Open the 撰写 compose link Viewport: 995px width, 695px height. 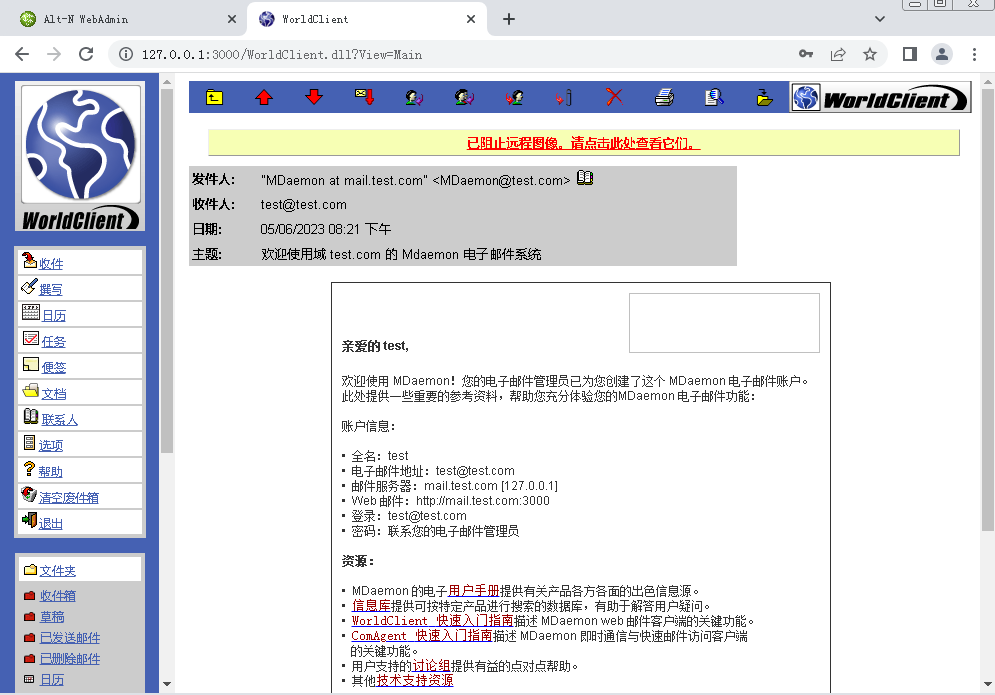[x=51, y=290]
